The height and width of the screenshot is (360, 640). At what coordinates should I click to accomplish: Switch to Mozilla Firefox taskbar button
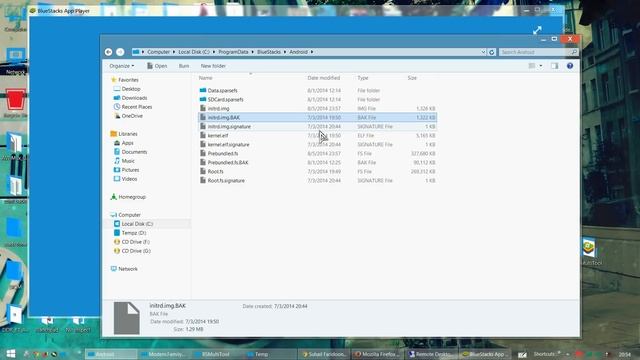coord(377,354)
